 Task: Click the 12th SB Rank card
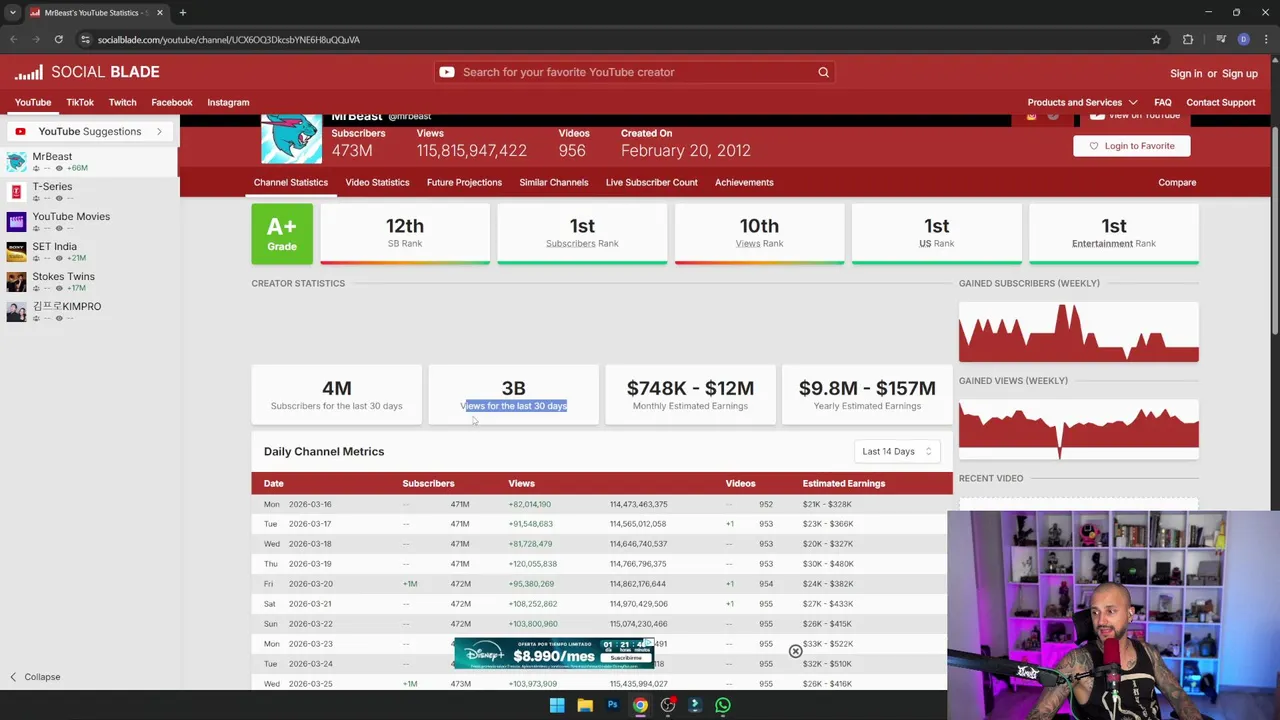[x=405, y=234]
